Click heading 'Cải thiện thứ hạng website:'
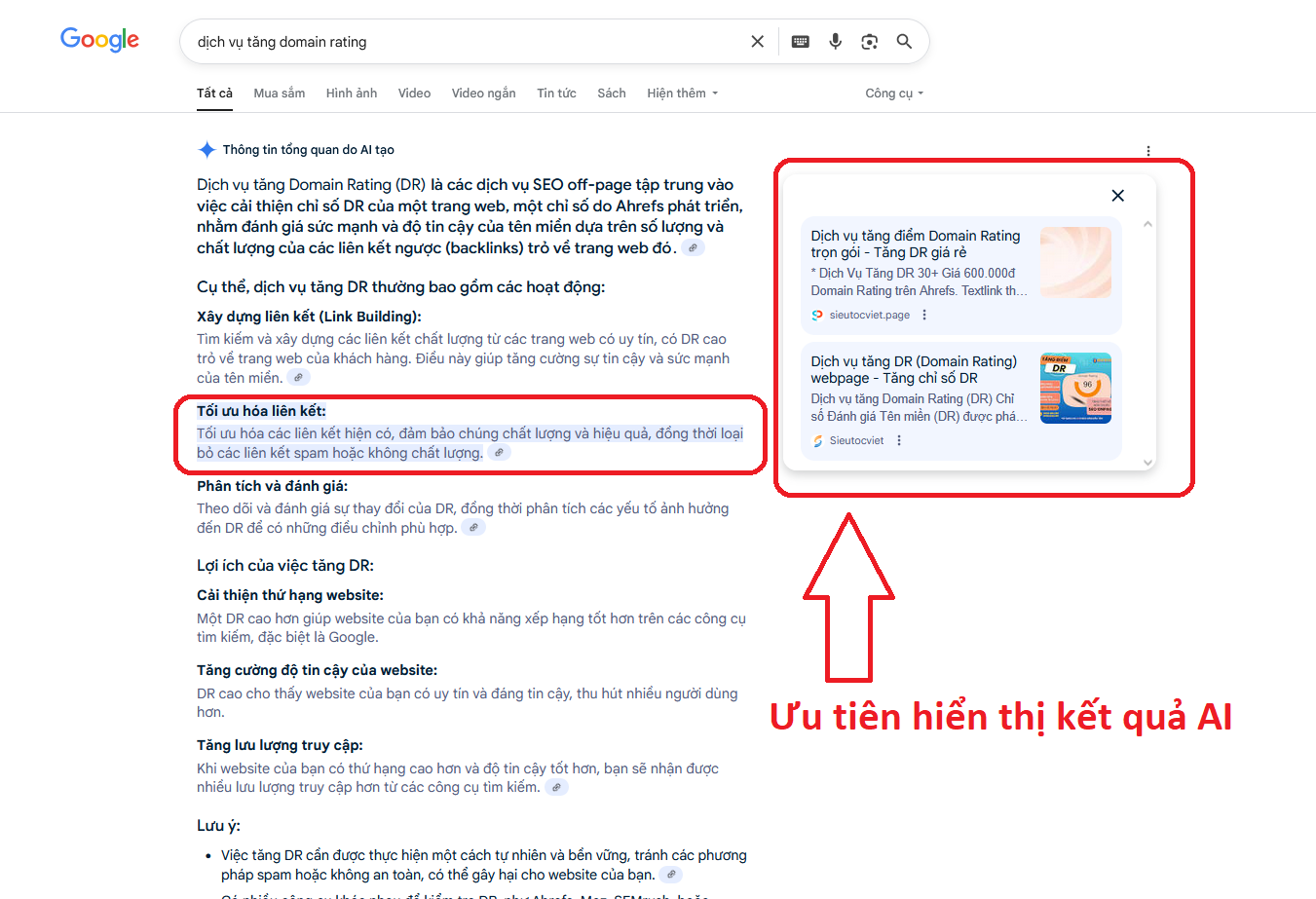 [290, 595]
